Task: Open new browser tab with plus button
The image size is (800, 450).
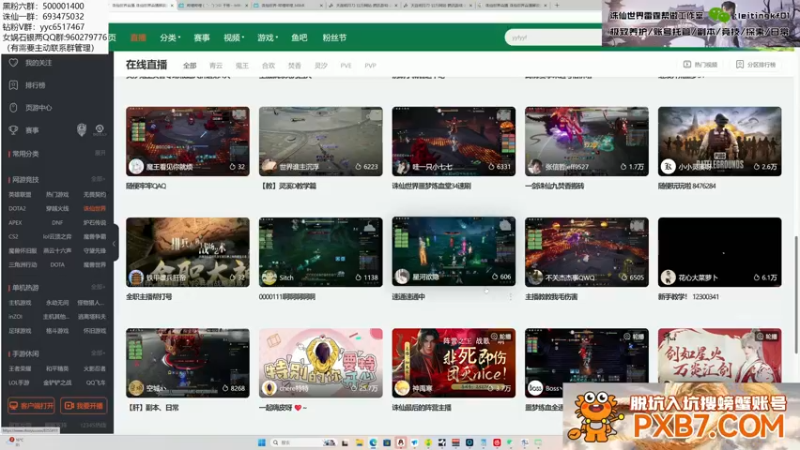Action: [x=557, y=5]
